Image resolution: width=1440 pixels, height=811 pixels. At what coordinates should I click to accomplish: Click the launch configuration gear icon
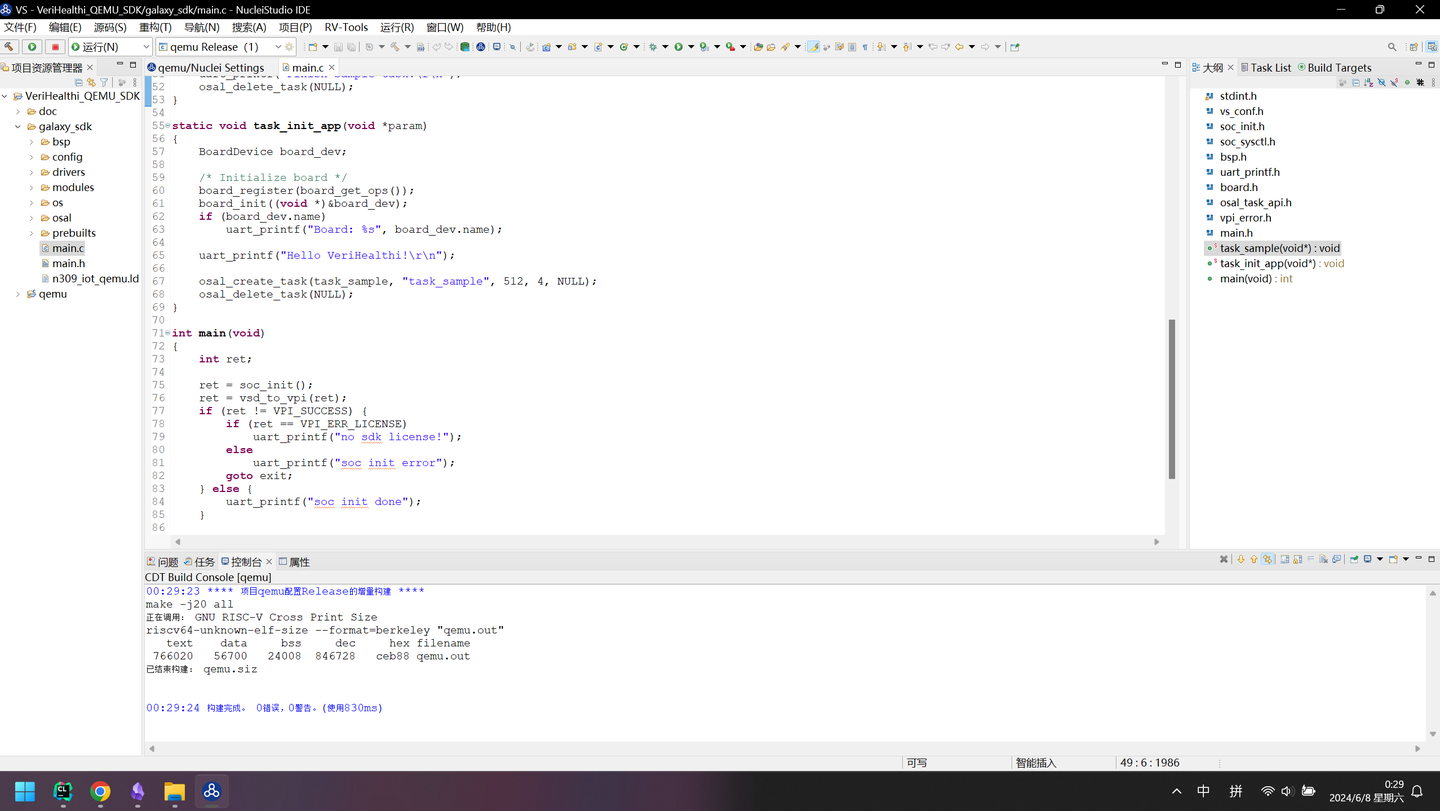pos(290,47)
